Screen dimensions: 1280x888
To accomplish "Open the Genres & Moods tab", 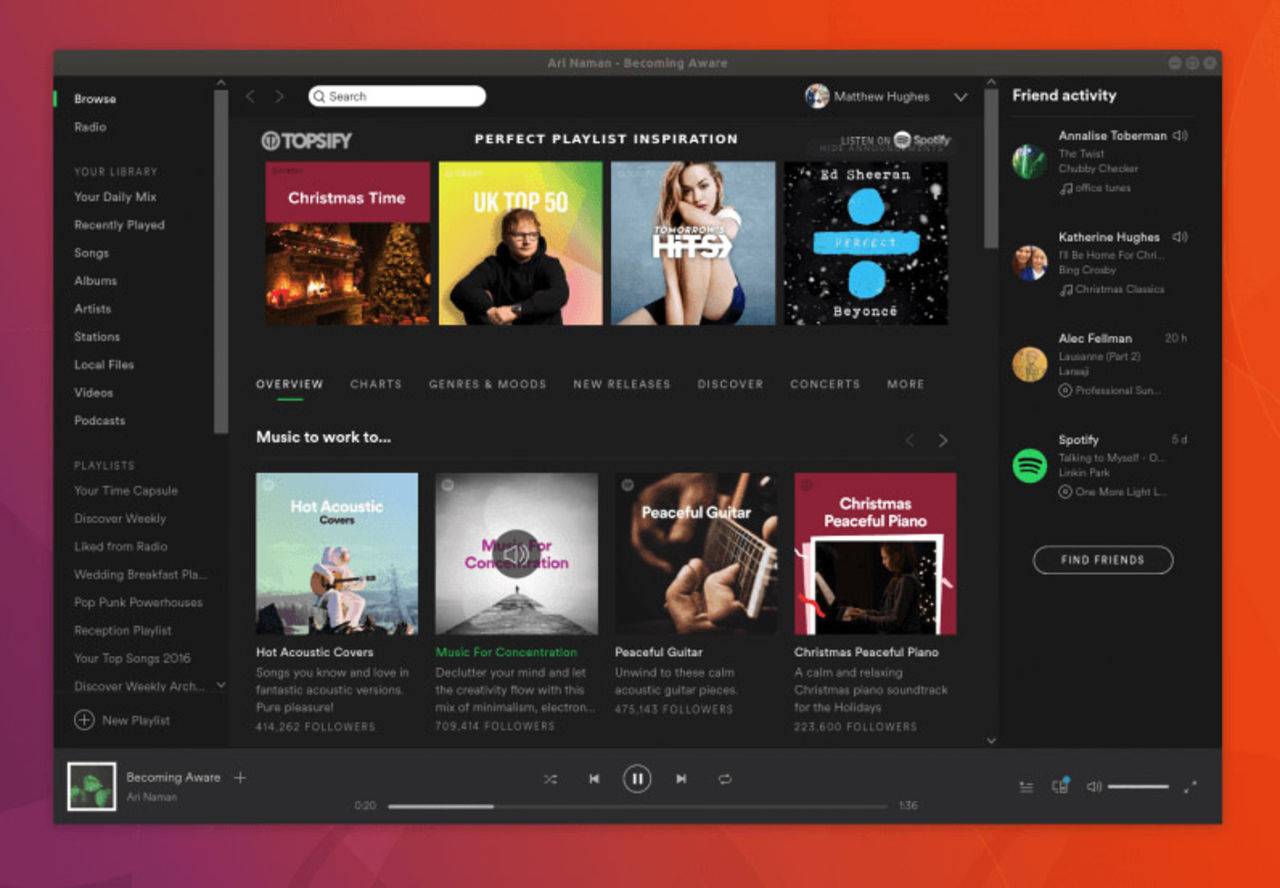I will point(488,384).
